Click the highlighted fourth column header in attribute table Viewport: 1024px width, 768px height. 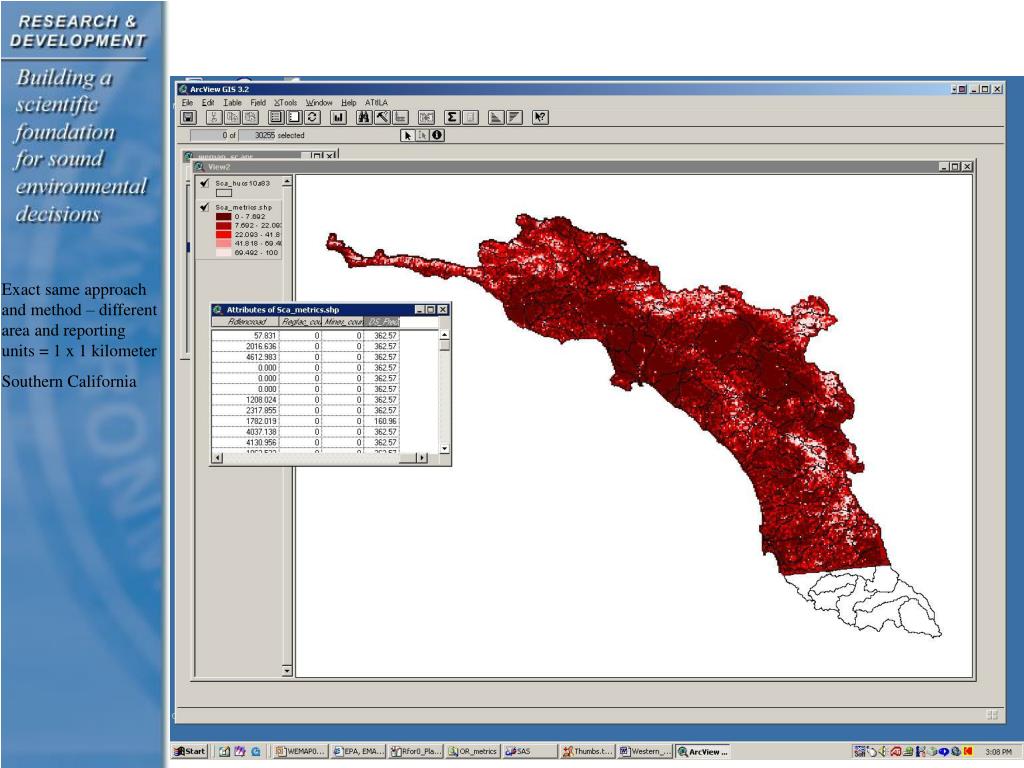click(x=382, y=322)
